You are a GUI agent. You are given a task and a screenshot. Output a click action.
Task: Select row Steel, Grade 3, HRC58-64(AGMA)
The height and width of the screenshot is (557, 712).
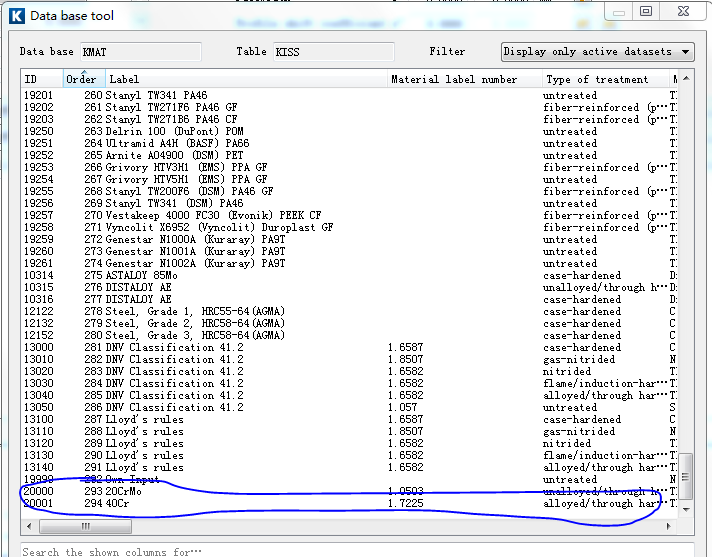point(350,335)
